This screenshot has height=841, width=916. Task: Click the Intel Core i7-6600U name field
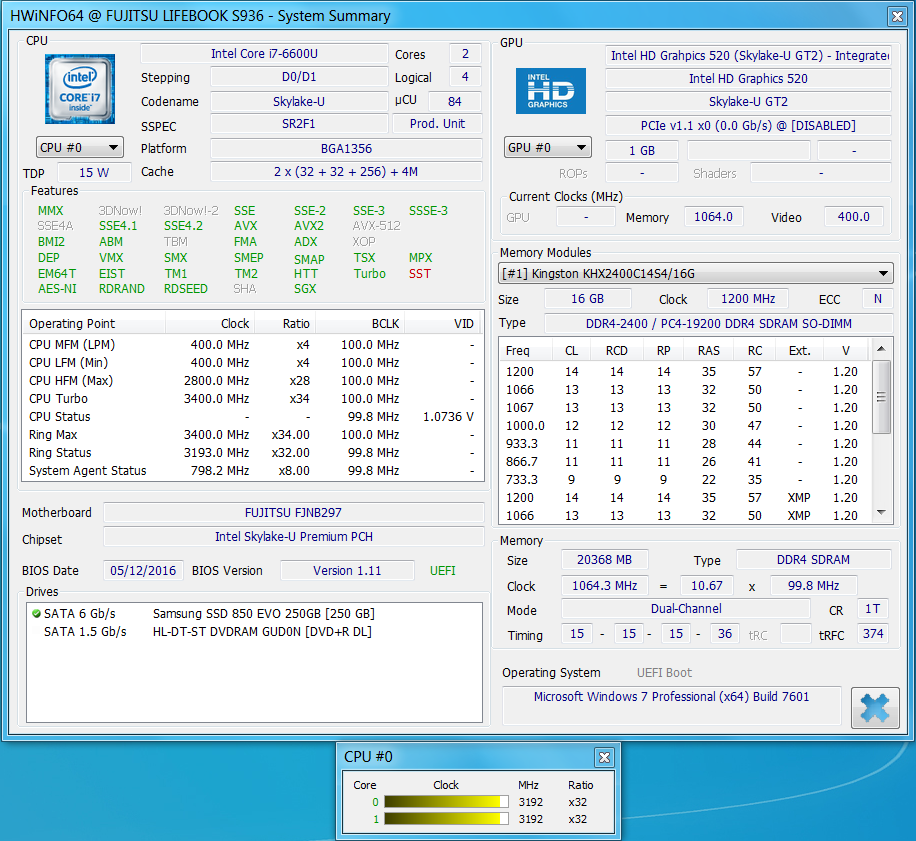264,54
